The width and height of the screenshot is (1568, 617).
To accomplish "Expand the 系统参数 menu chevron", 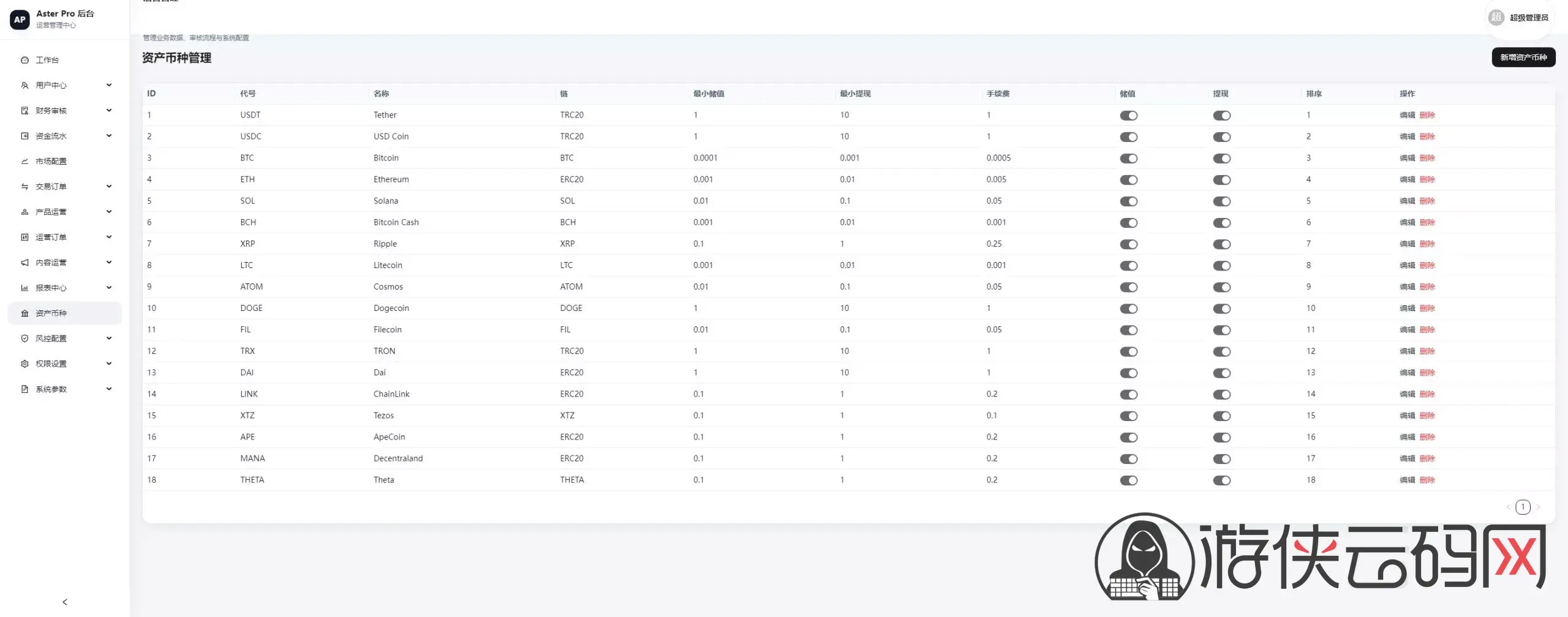I will click(109, 389).
